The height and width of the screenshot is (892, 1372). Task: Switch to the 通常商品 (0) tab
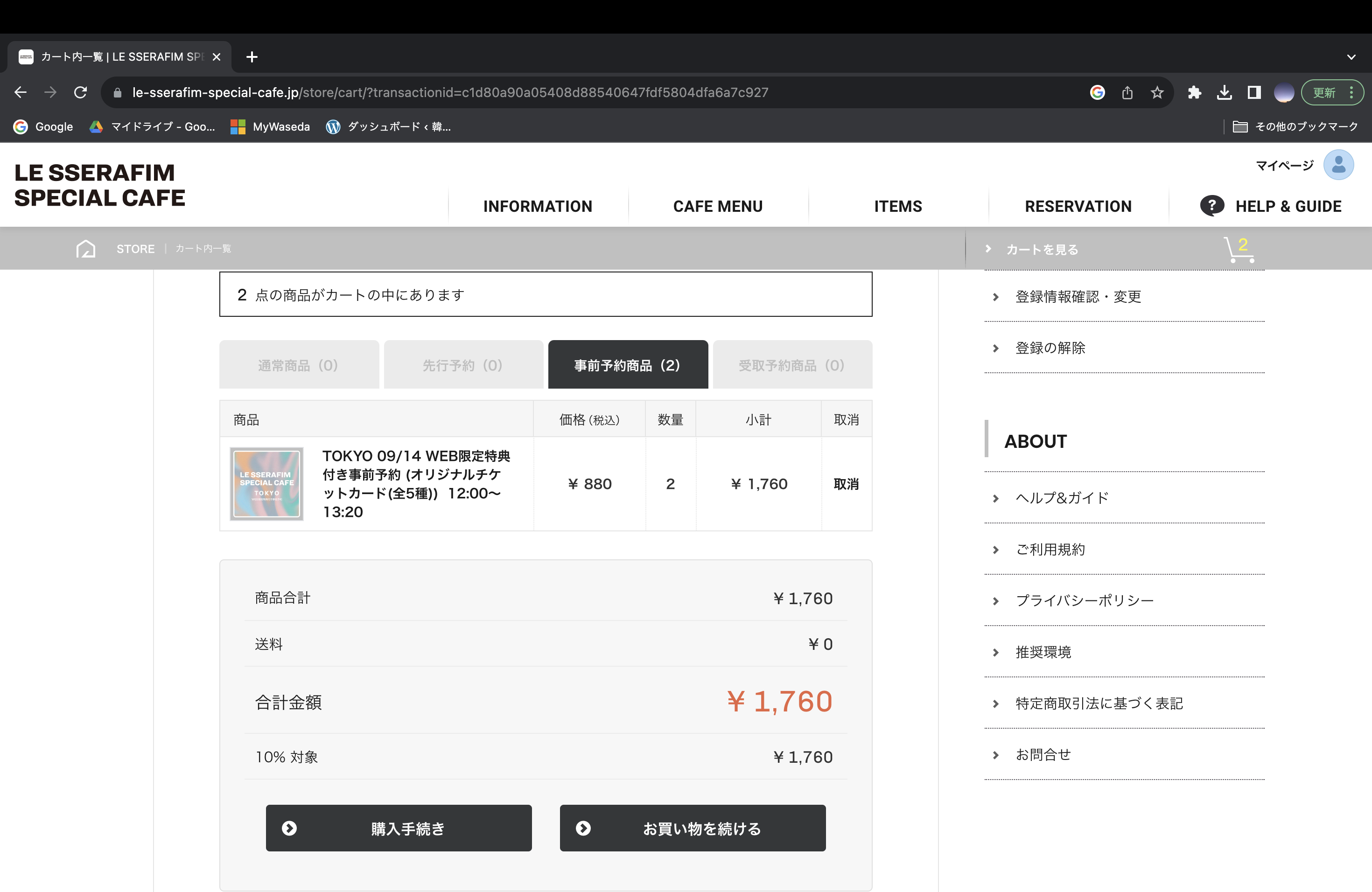click(x=299, y=365)
